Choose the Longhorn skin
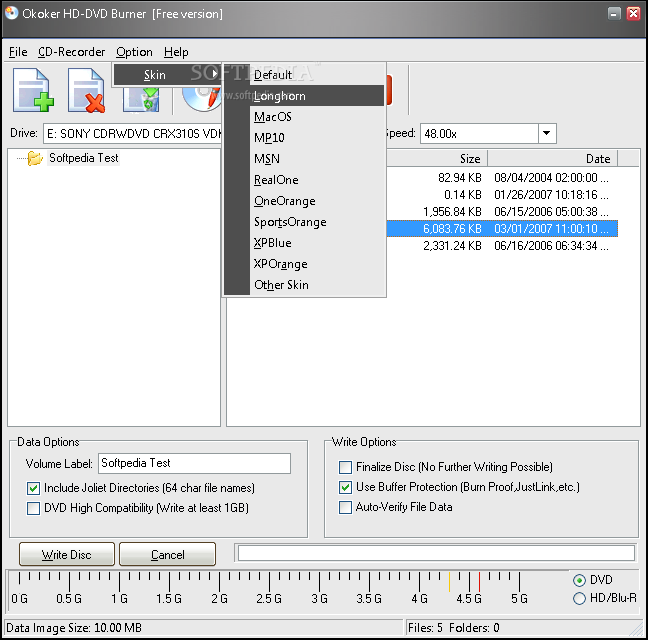Viewport: 648px width, 640px height. pyautogui.click(x=305, y=96)
